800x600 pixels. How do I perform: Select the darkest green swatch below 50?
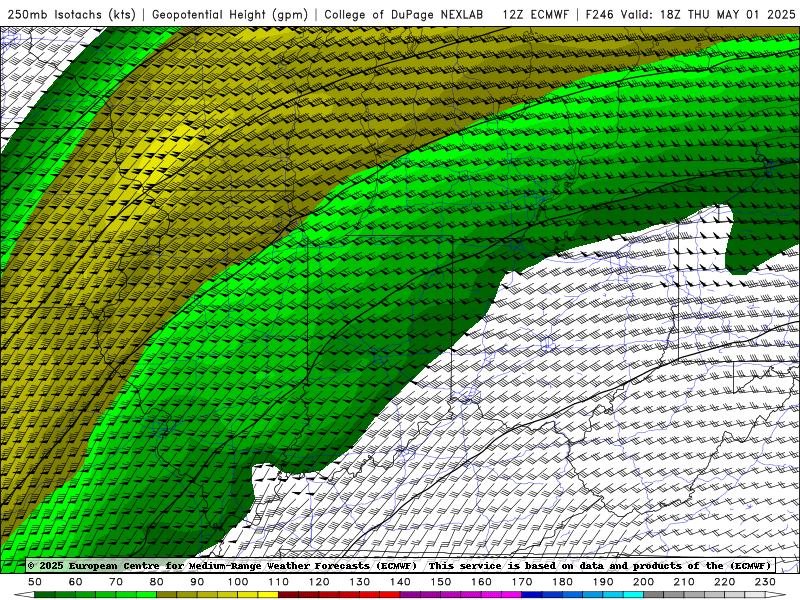[x=45, y=594]
